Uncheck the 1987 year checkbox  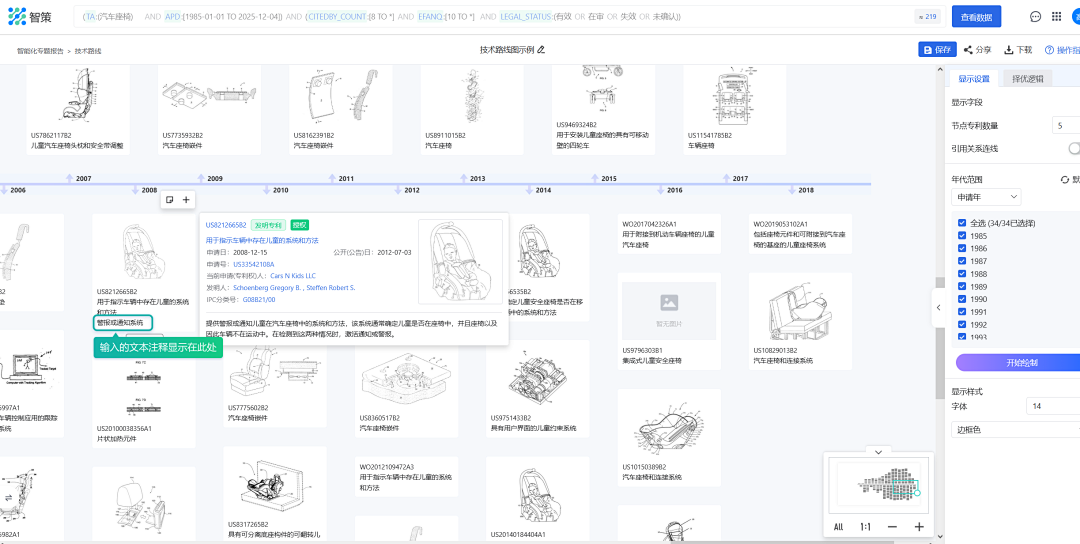pos(962,261)
